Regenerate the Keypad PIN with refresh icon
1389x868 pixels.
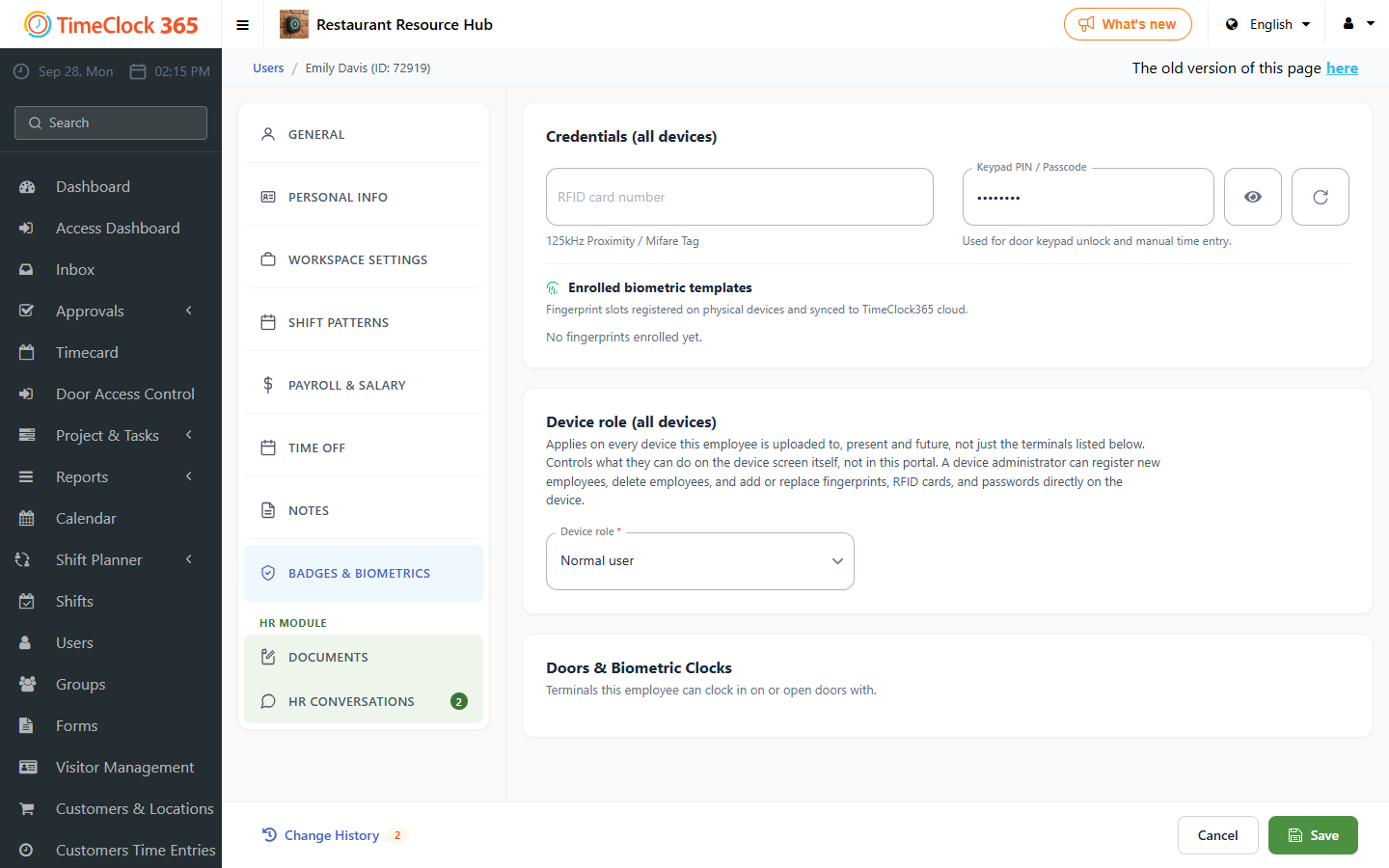click(x=1321, y=197)
